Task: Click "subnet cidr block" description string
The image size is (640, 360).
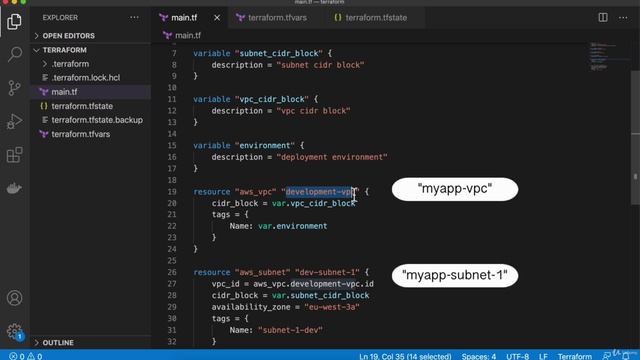Action: click(320, 65)
